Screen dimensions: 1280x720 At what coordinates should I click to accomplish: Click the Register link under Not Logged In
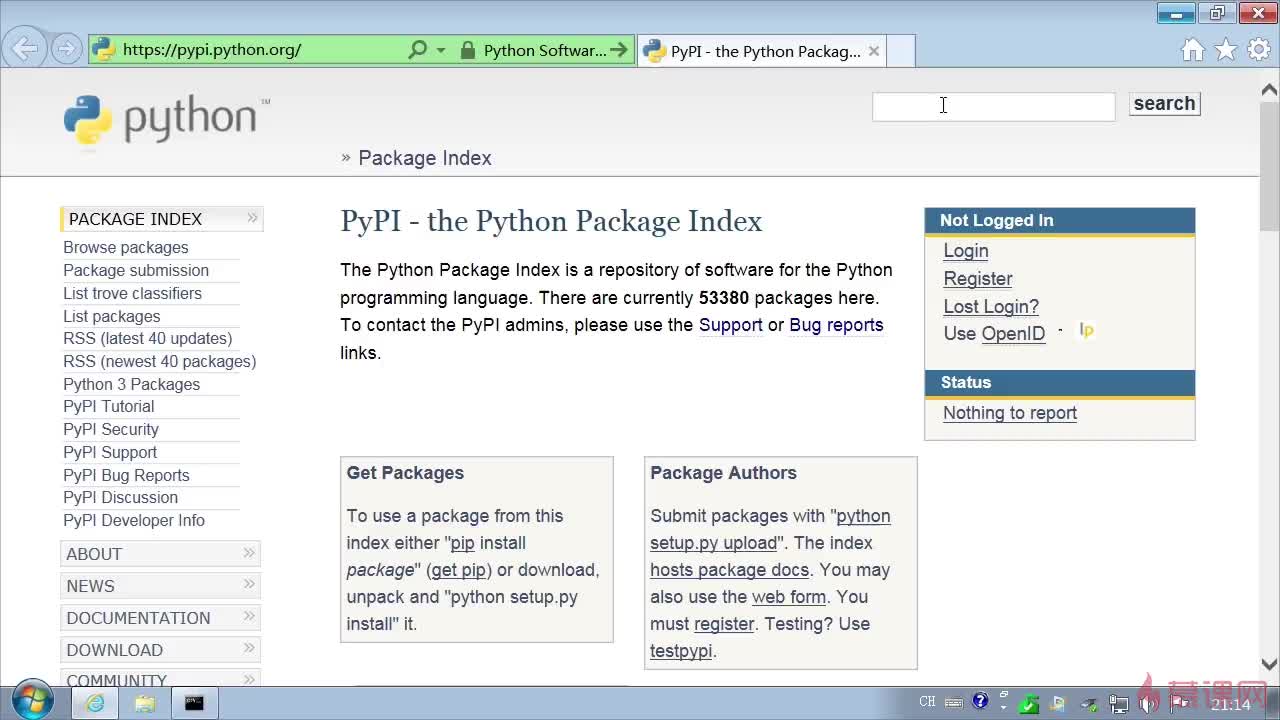[978, 279]
